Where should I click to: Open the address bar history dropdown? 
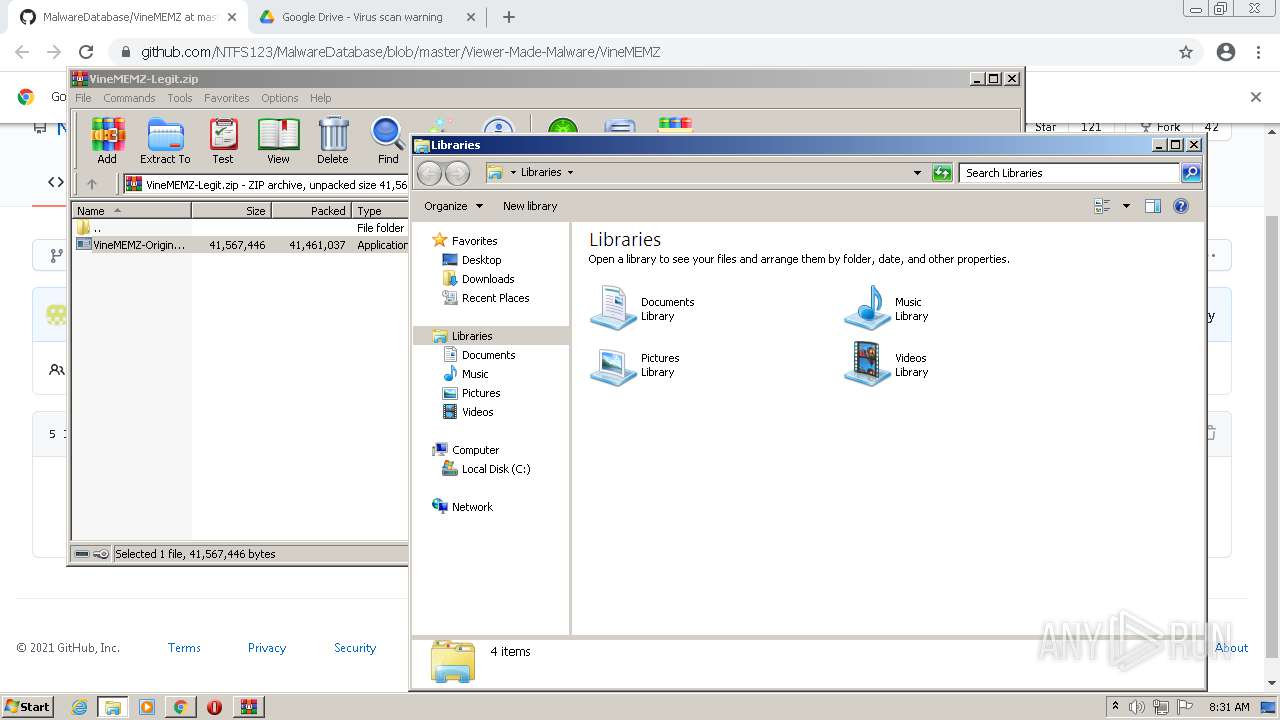pos(917,173)
